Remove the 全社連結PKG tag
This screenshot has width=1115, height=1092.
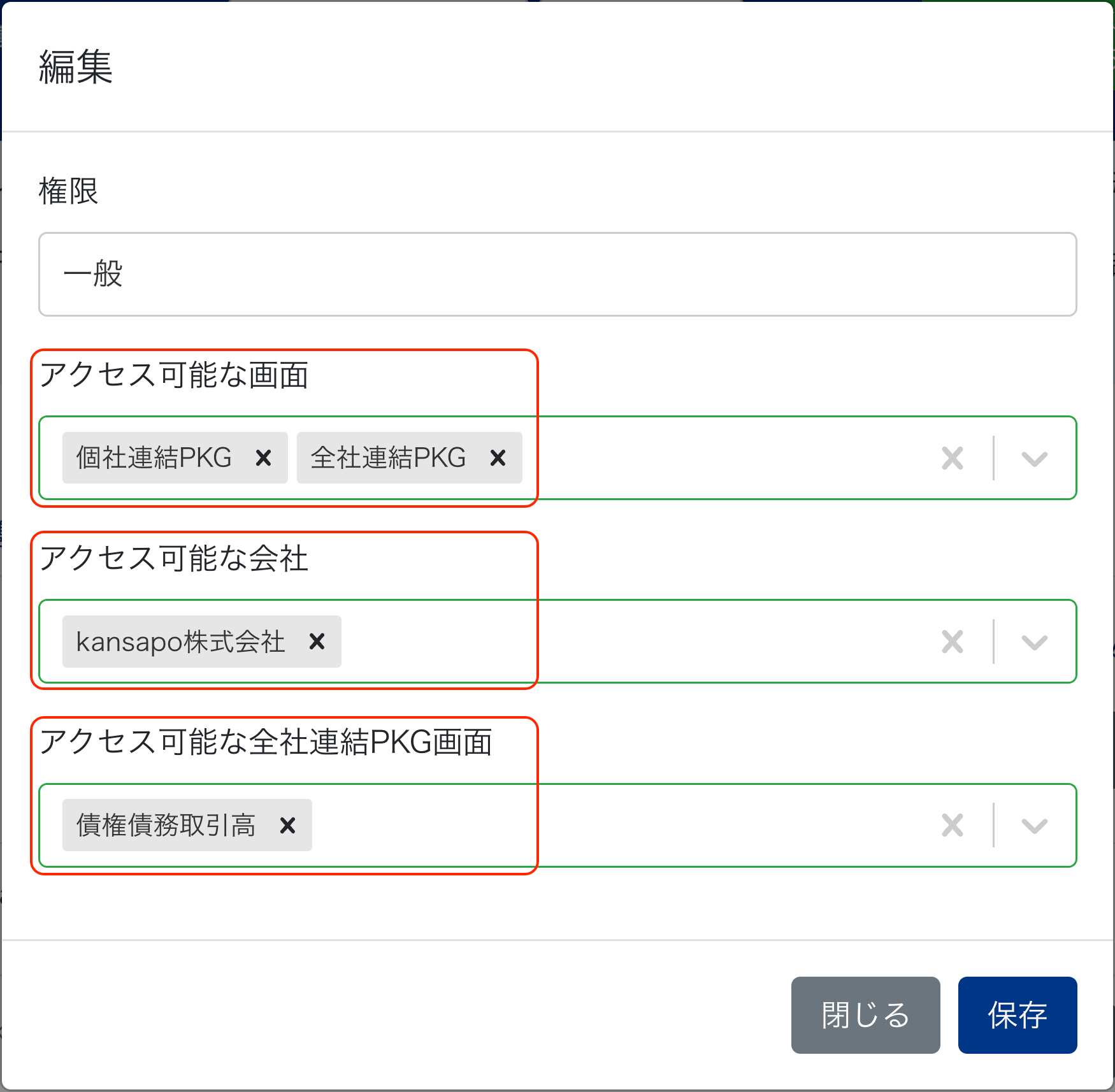tap(498, 458)
